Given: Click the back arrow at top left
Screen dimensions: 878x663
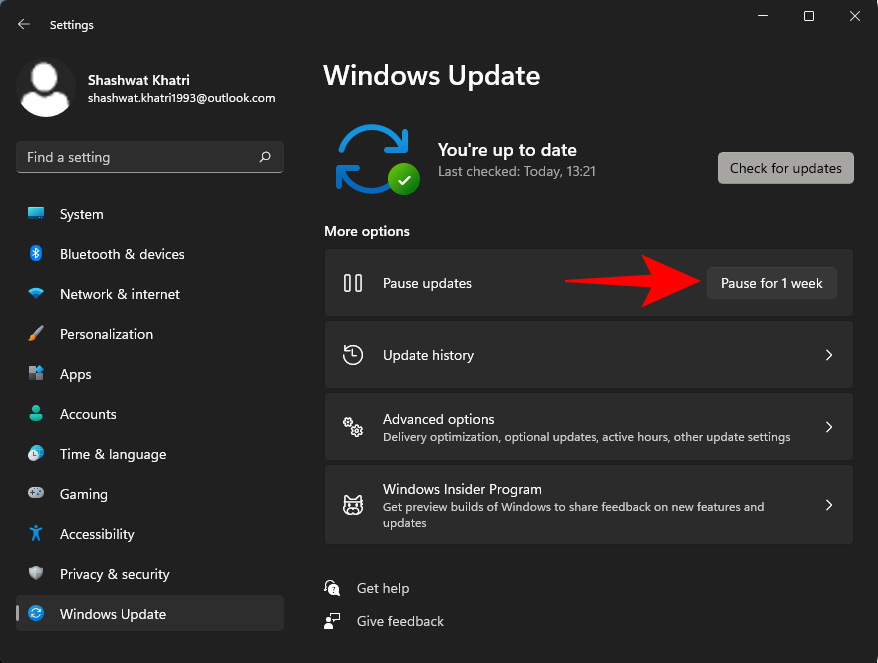Looking at the screenshot, I should tap(22, 24).
